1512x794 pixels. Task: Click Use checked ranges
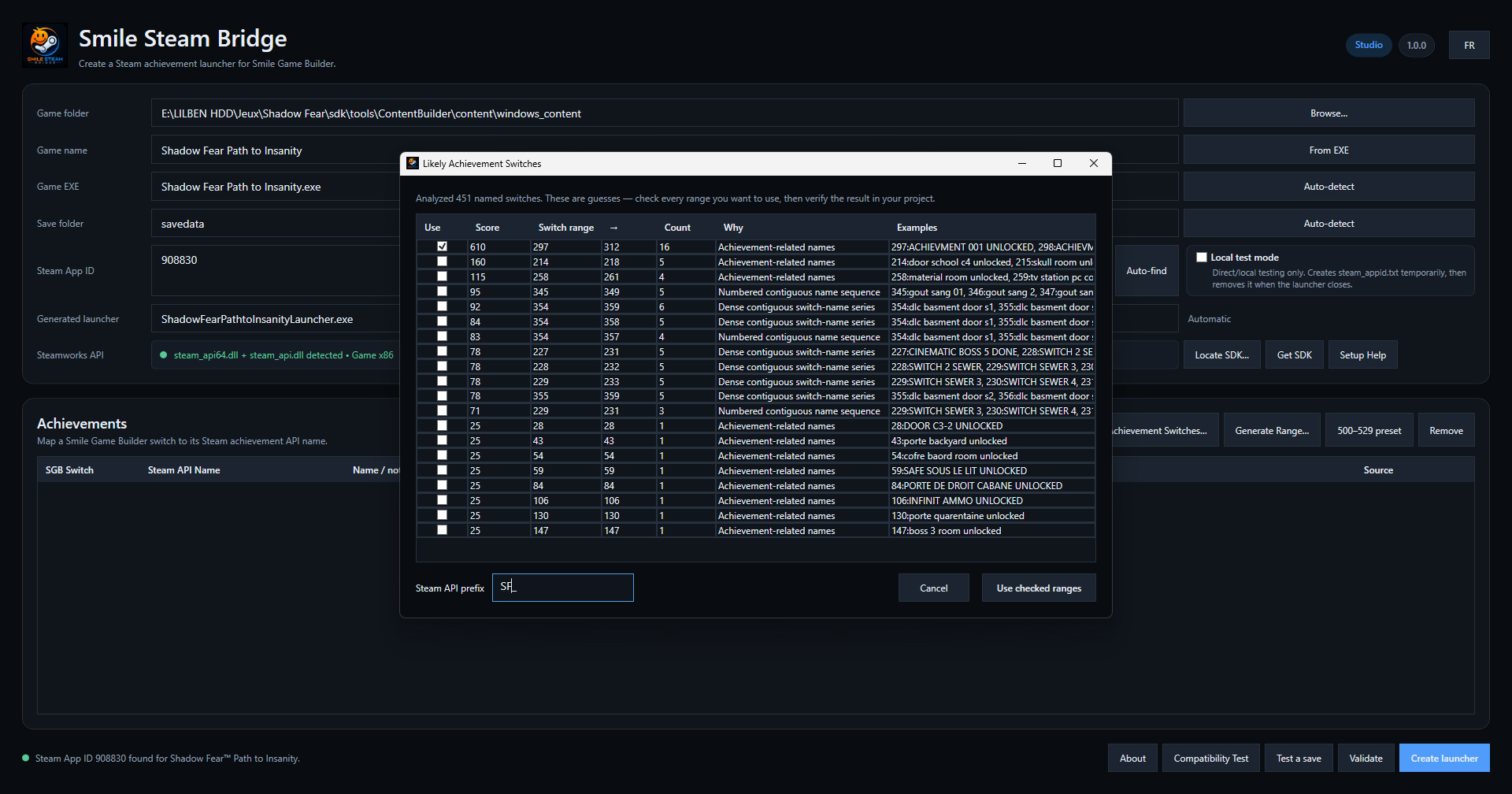coord(1039,588)
